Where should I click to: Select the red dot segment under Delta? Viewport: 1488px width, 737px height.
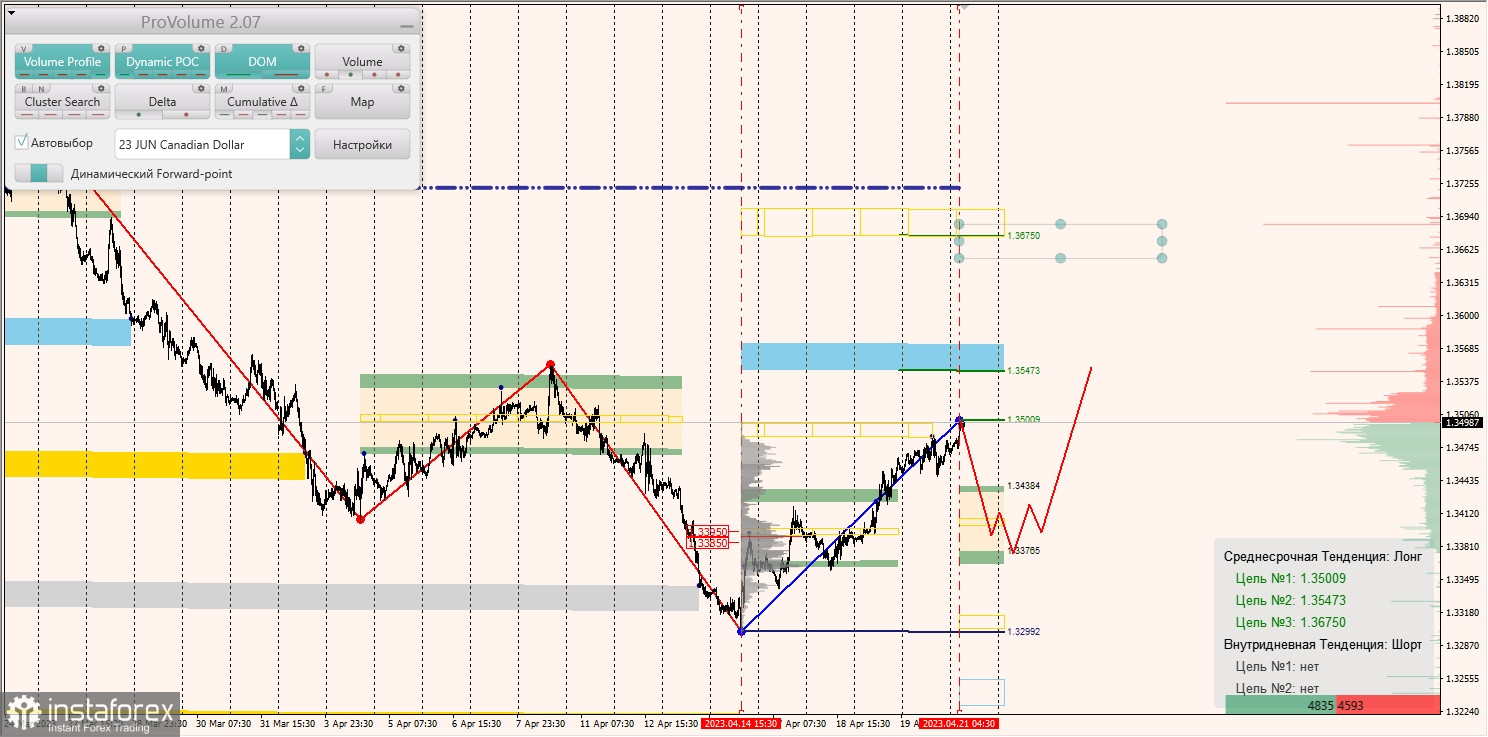[x=186, y=114]
